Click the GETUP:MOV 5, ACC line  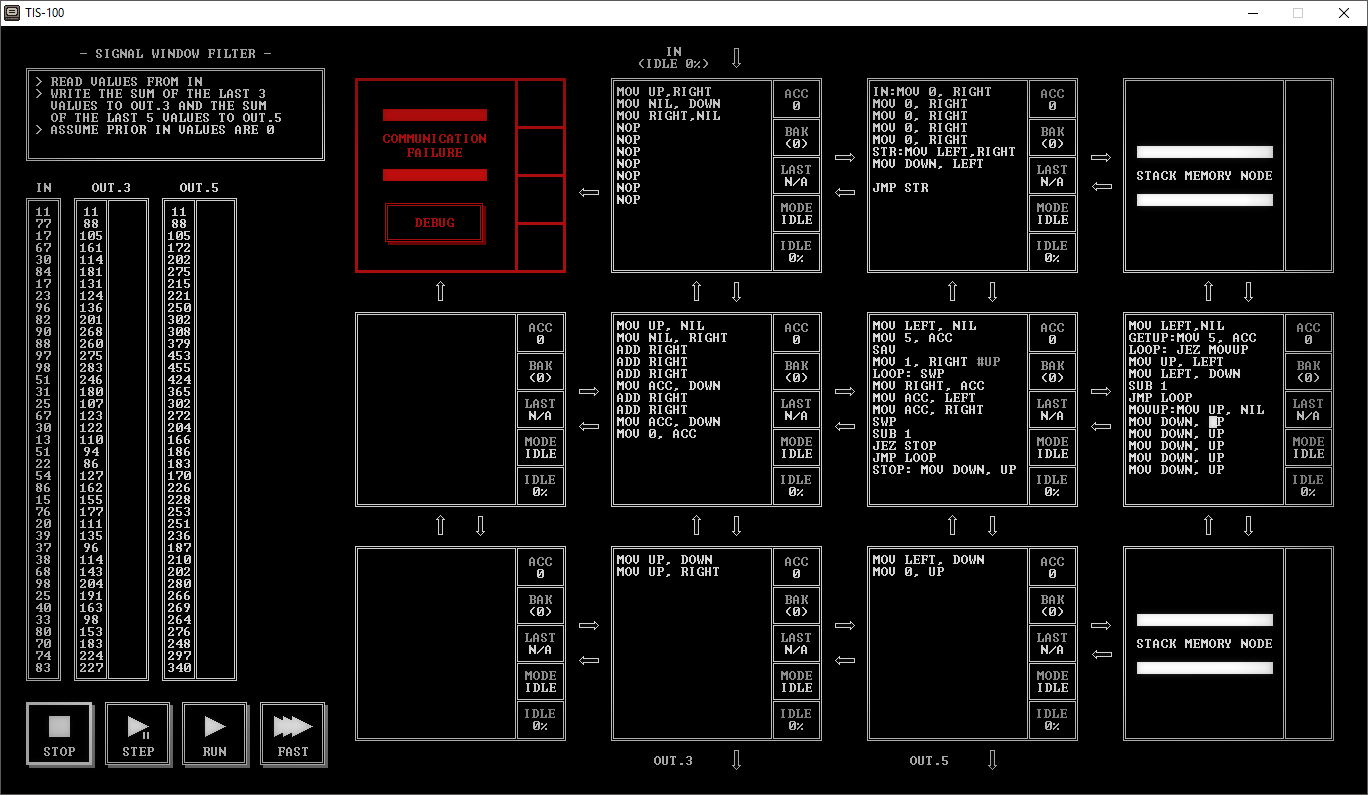click(x=1194, y=338)
